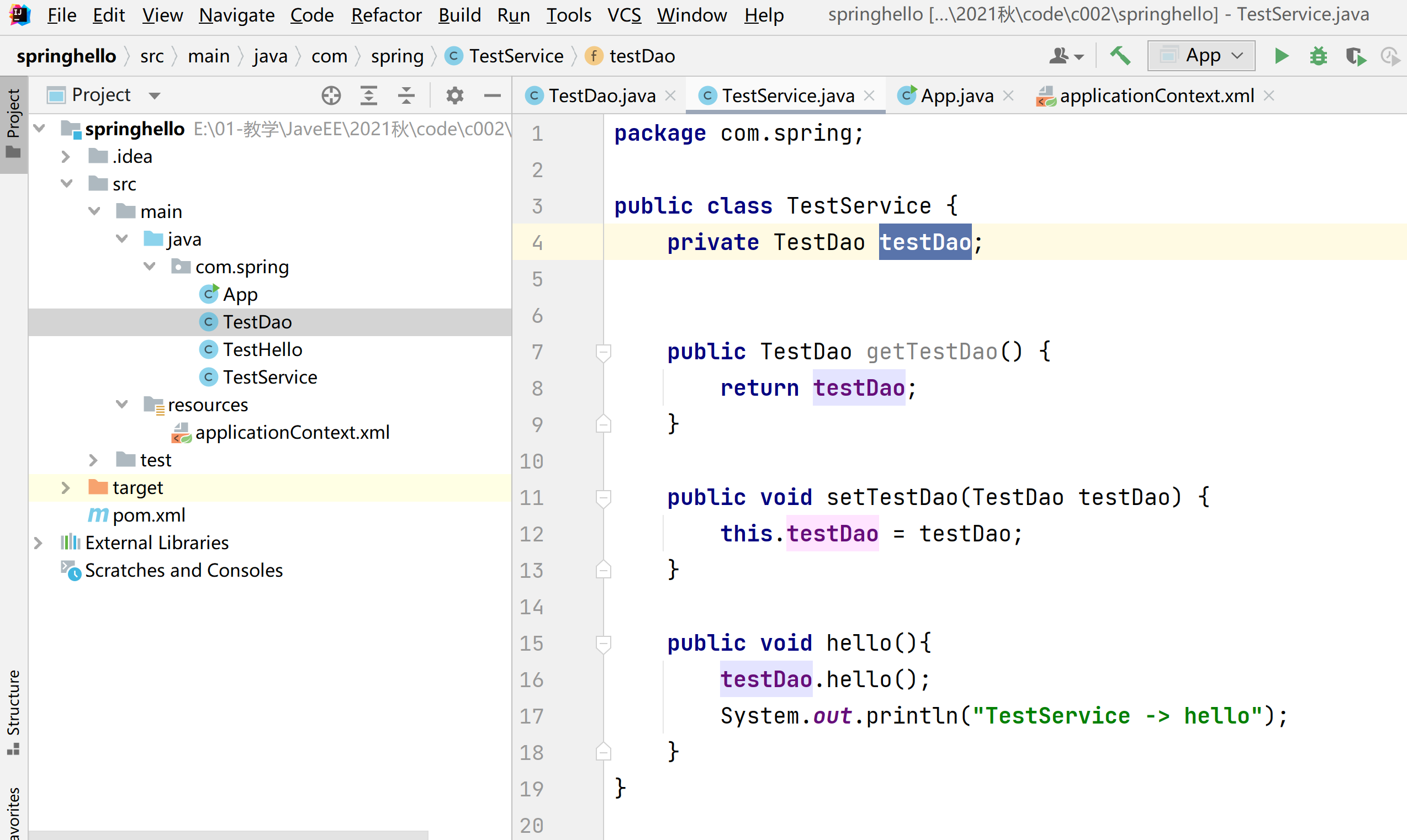Click Collapse All icon in Project panel
This screenshot has height=840, width=1407.
(406, 95)
